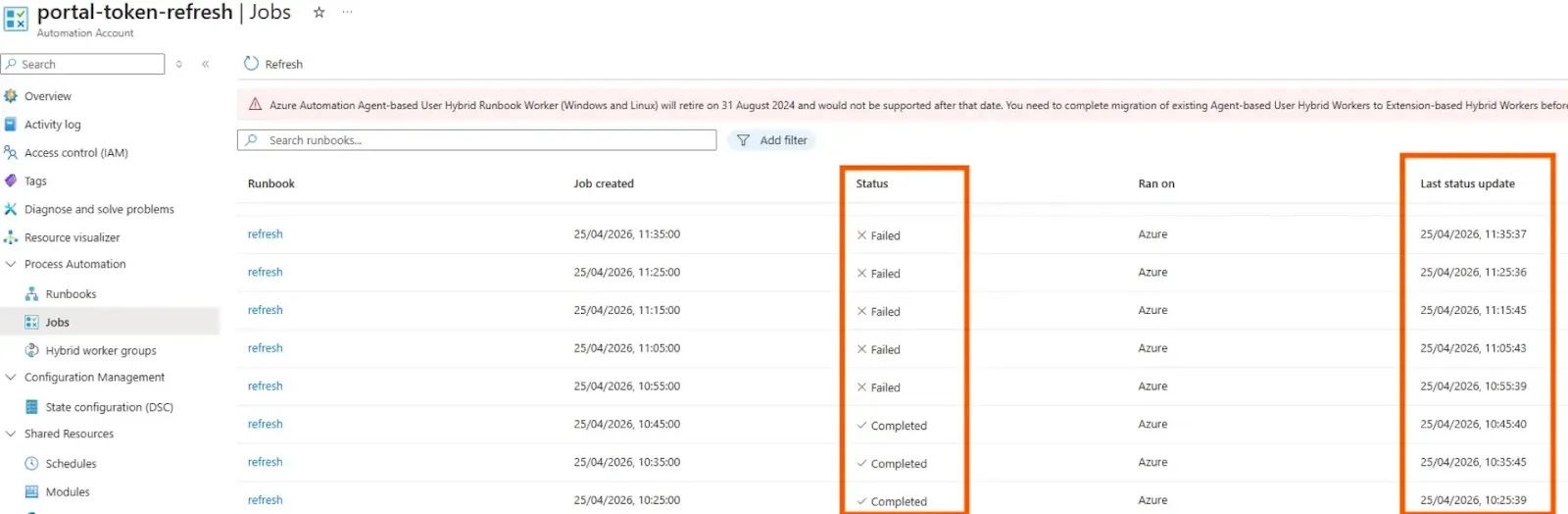Open refresh job created at 11:05:00
Viewport: 1568px width, 514px height.
point(265,348)
